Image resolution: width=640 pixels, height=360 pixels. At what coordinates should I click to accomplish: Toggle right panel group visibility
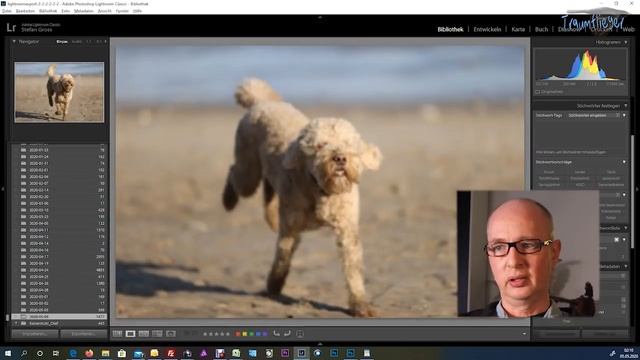pyautogui.click(x=637, y=189)
